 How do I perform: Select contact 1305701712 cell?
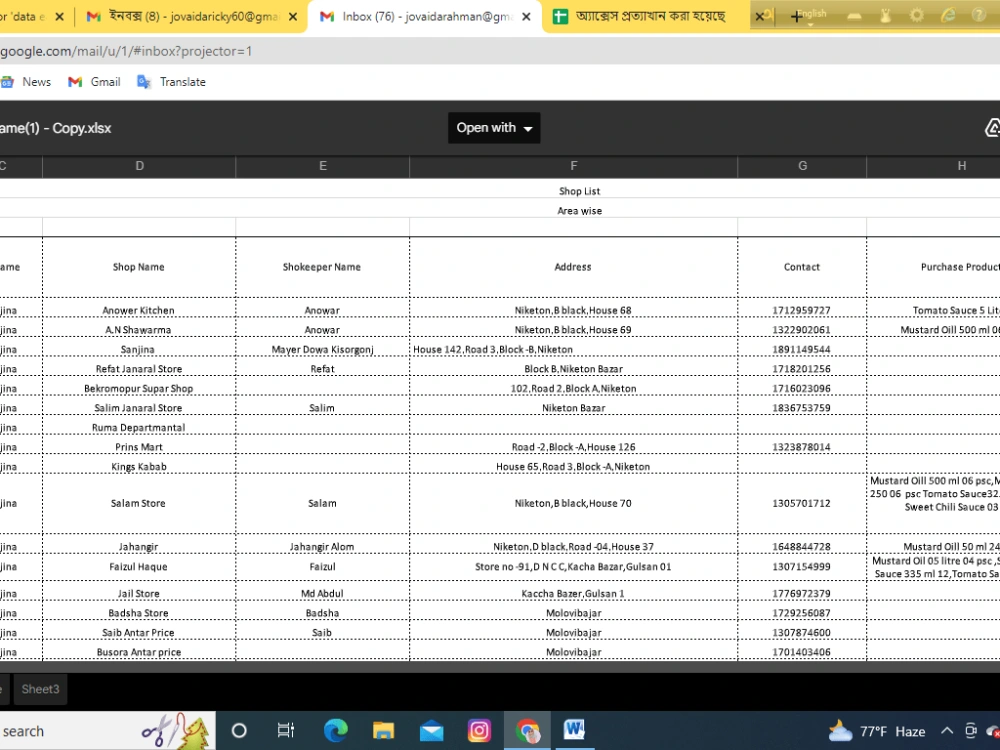[802, 503]
